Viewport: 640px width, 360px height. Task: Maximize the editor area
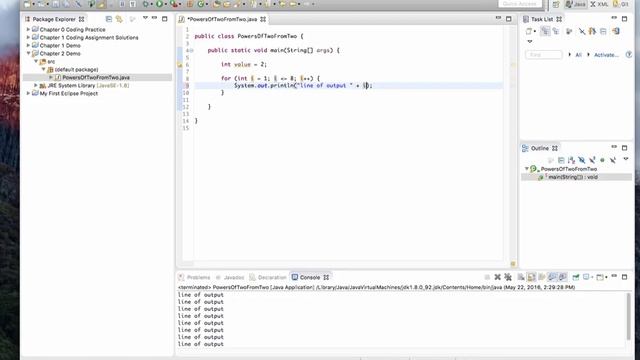coord(509,19)
